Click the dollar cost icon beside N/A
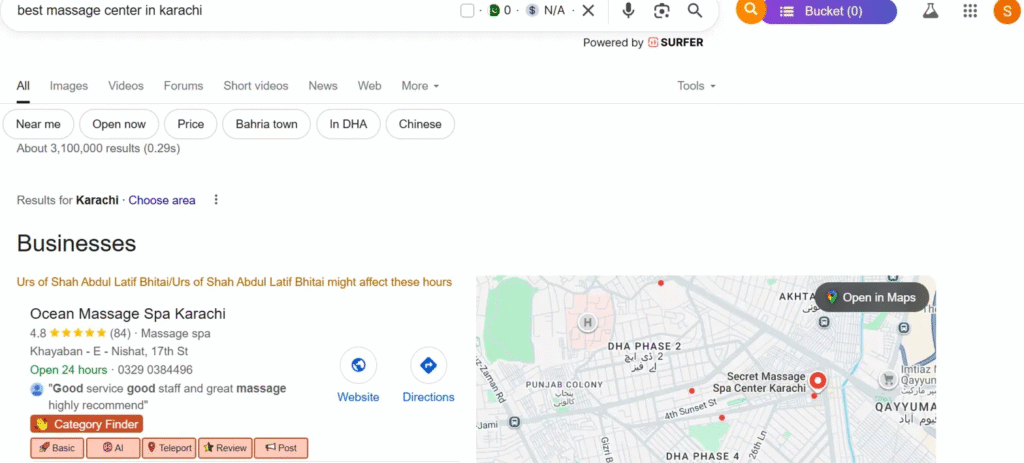The width and height of the screenshot is (1024, 463). 532,10
